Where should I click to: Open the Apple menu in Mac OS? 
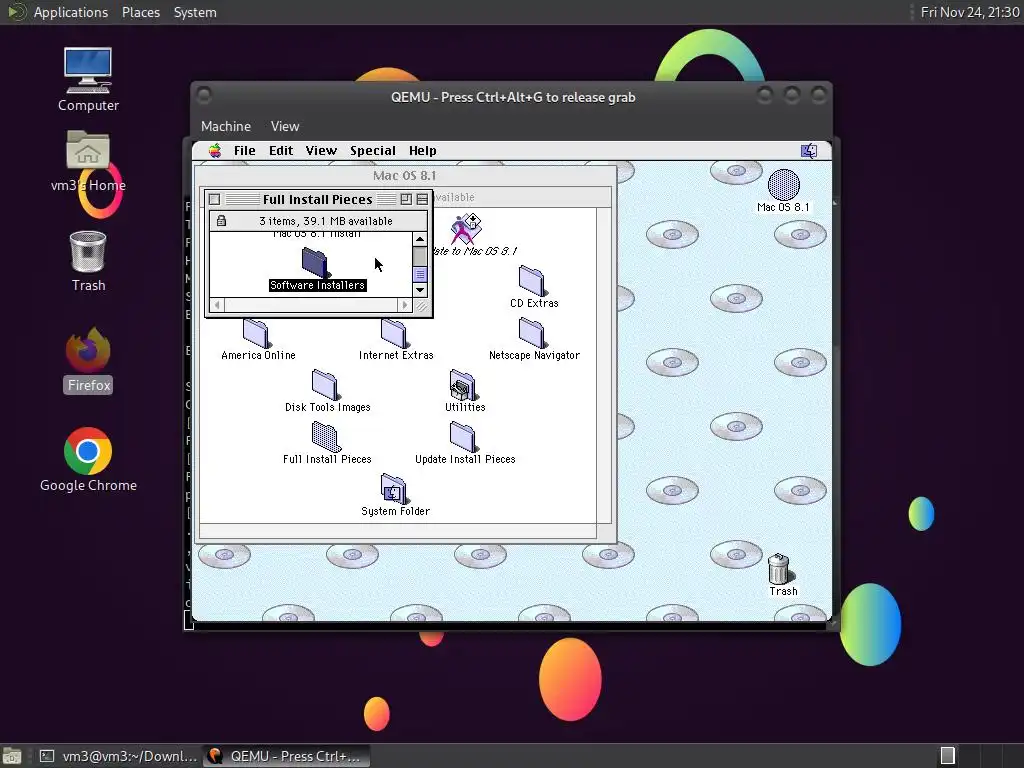(215, 151)
